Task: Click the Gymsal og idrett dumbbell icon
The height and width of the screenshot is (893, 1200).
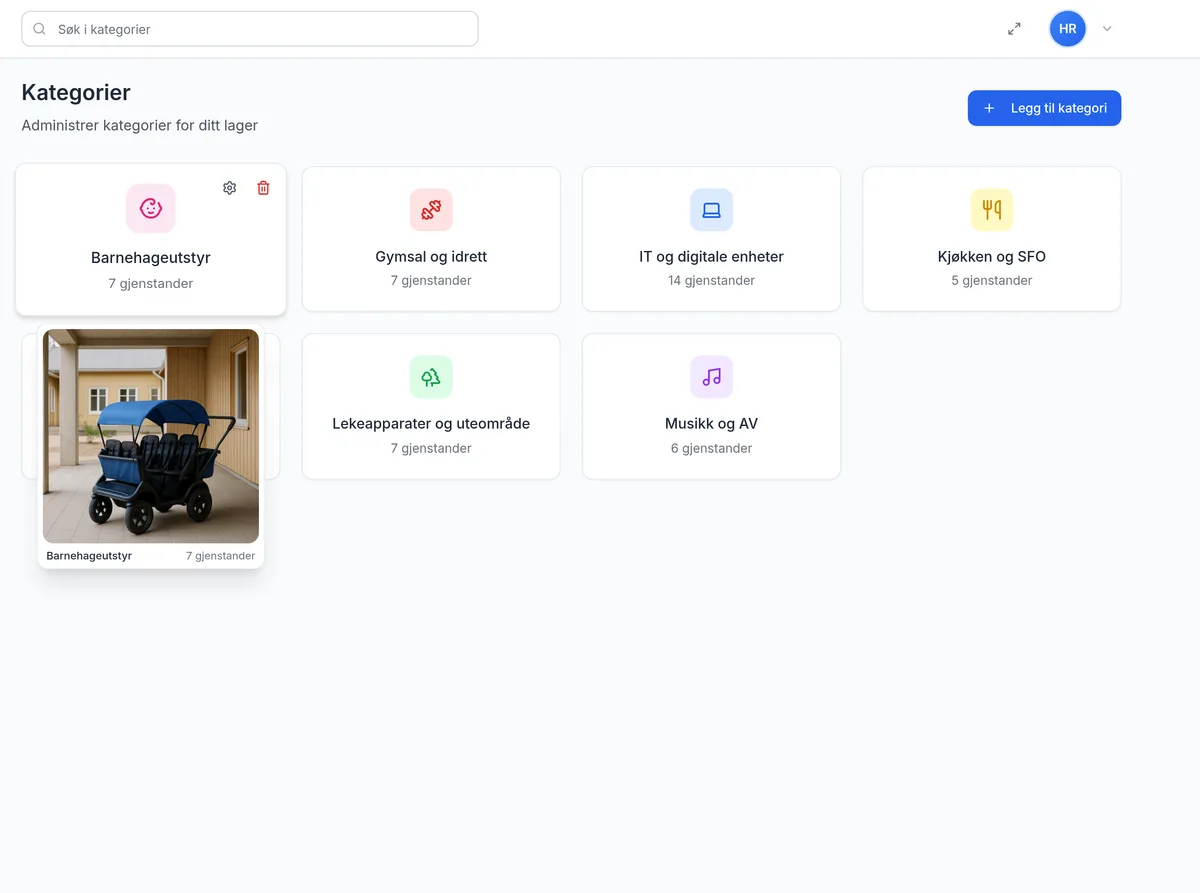Action: point(431,210)
